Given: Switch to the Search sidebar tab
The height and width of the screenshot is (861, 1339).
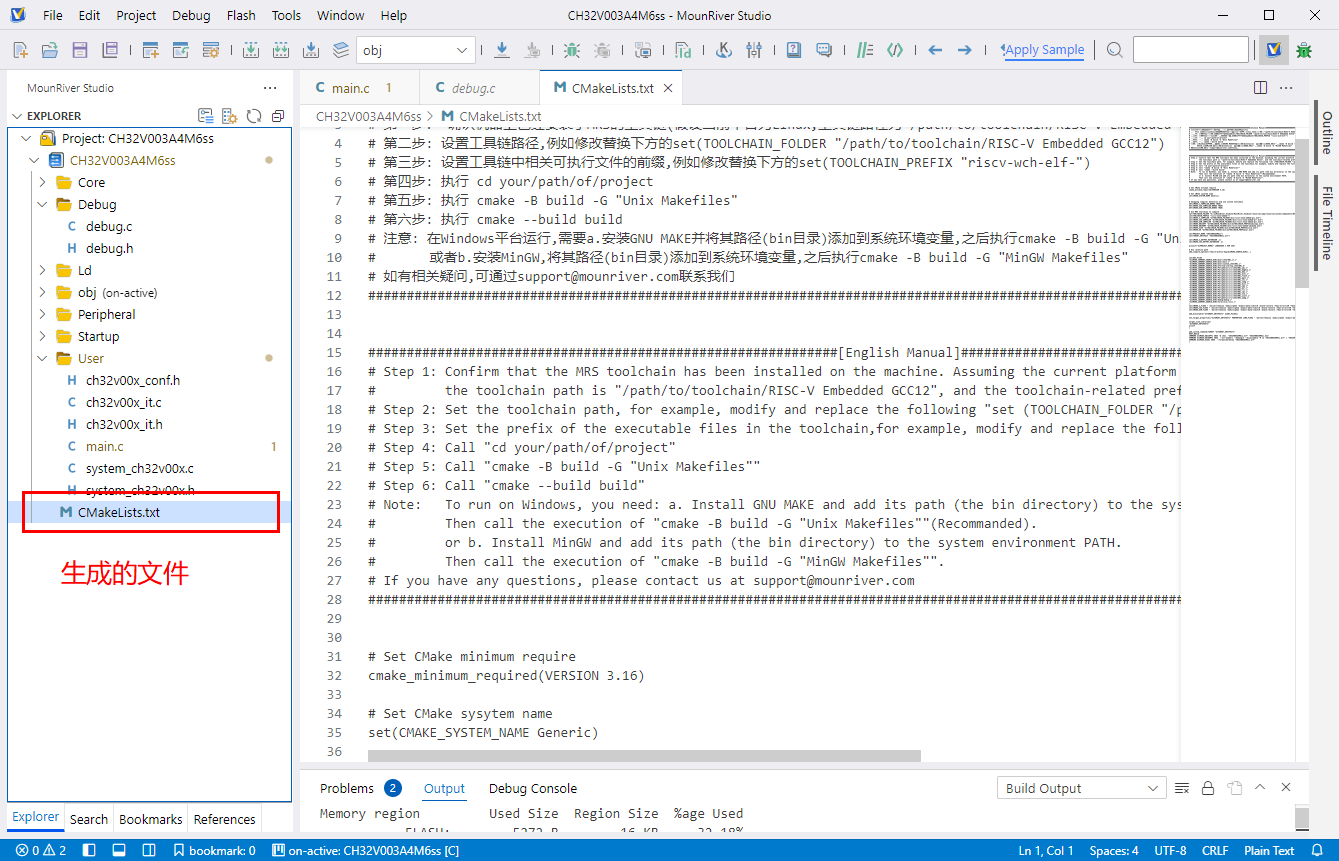Looking at the screenshot, I should 89,819.
